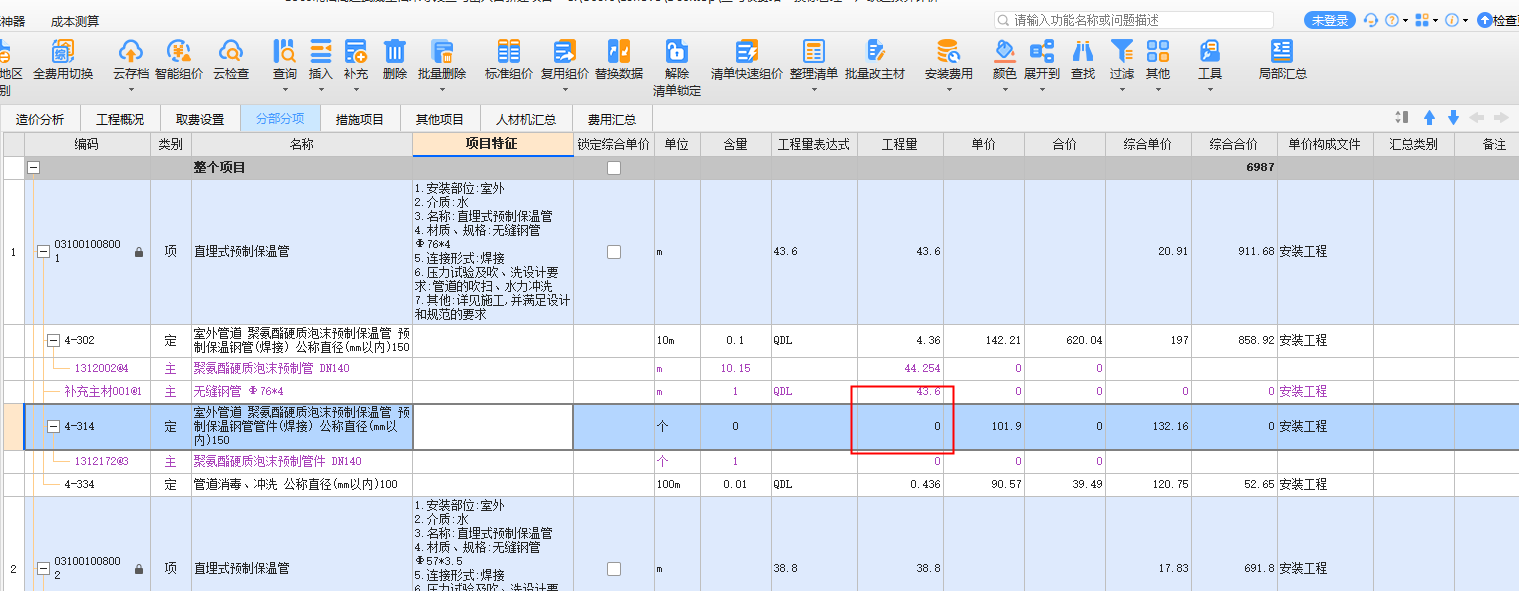This screenshot has width=1519, height=591.
Task: Collapse the 整个项目 root row
Action: [34, 168]
